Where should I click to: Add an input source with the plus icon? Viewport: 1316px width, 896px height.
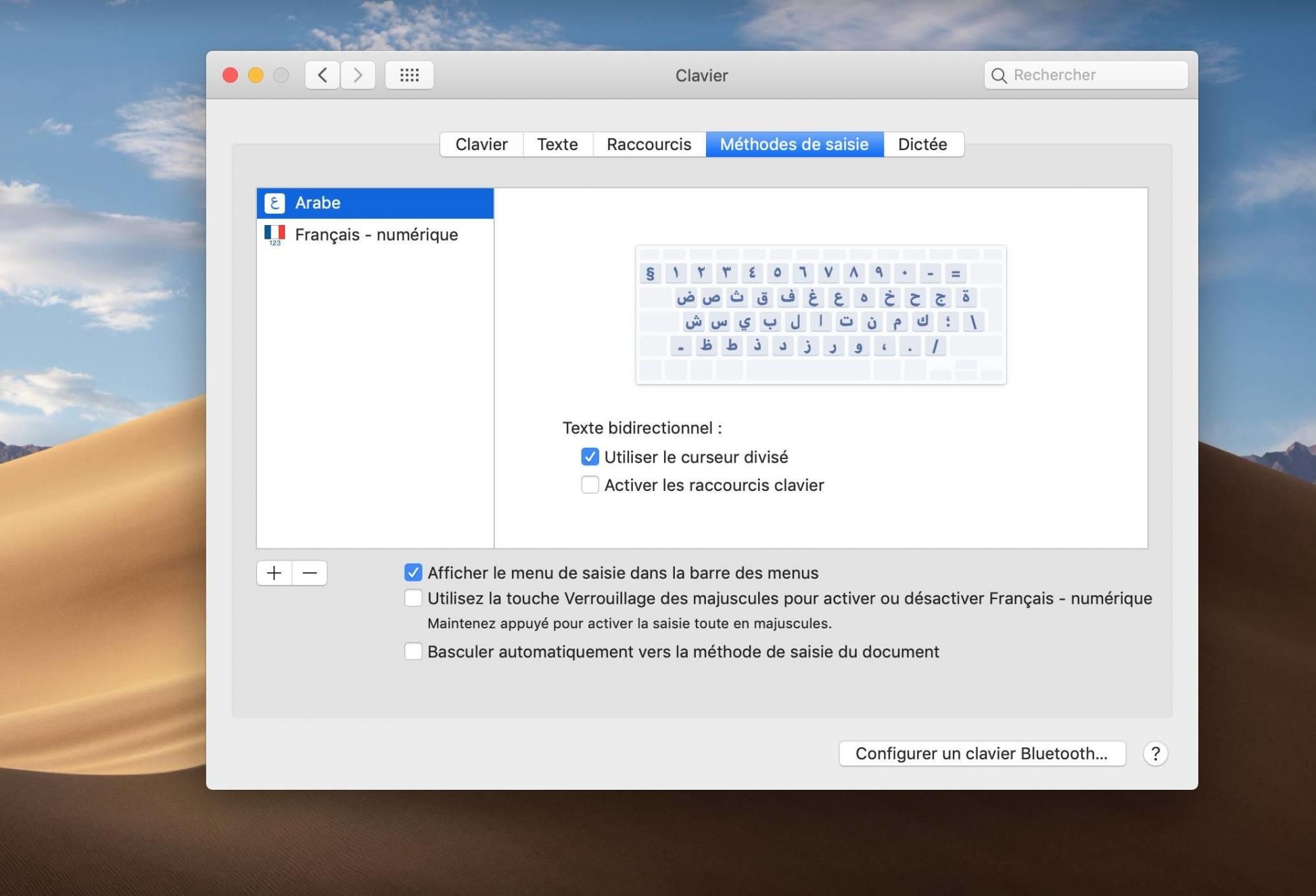pyautogui.click(x=273, y=573)
